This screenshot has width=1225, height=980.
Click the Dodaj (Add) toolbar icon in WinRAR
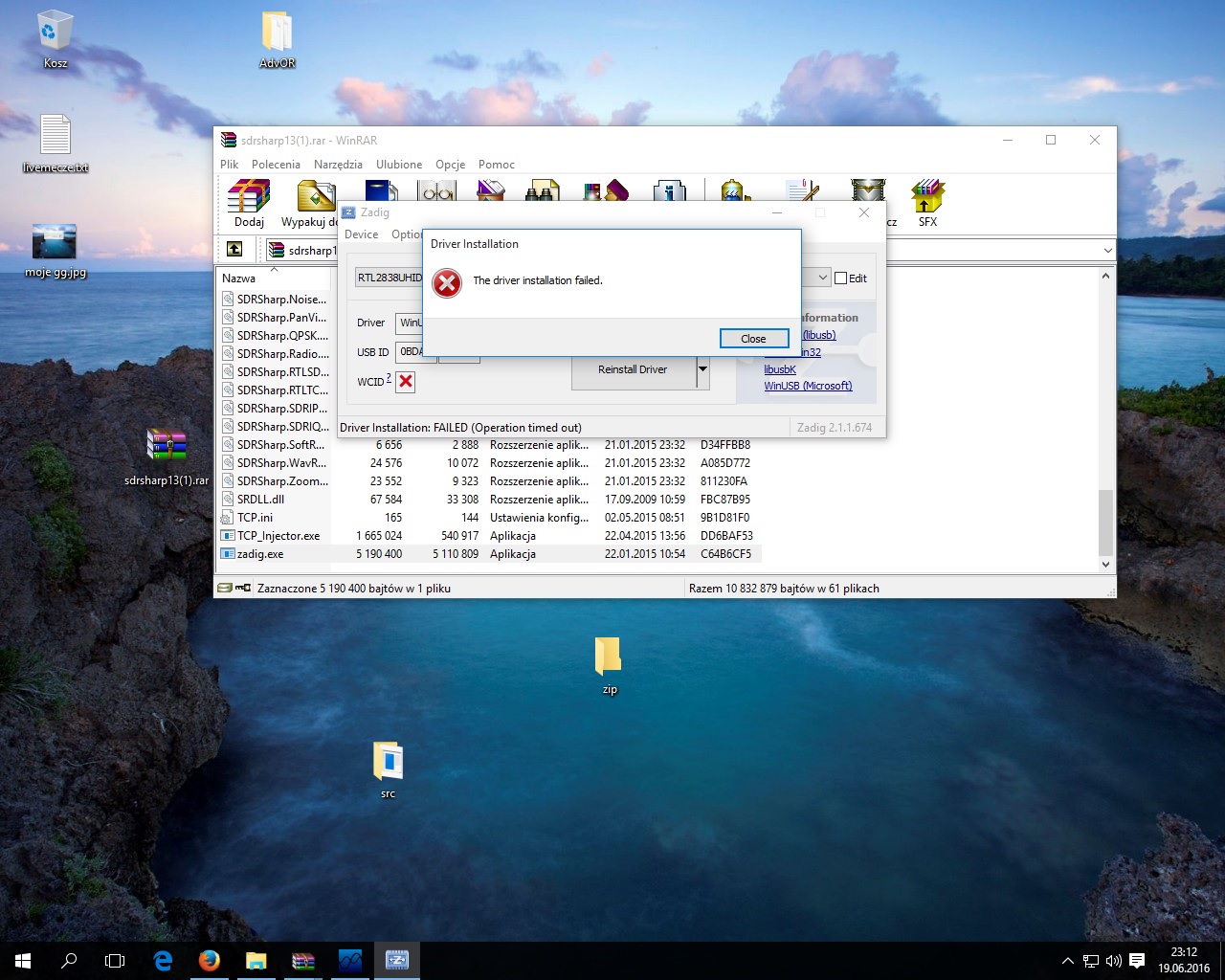point(249,204)
